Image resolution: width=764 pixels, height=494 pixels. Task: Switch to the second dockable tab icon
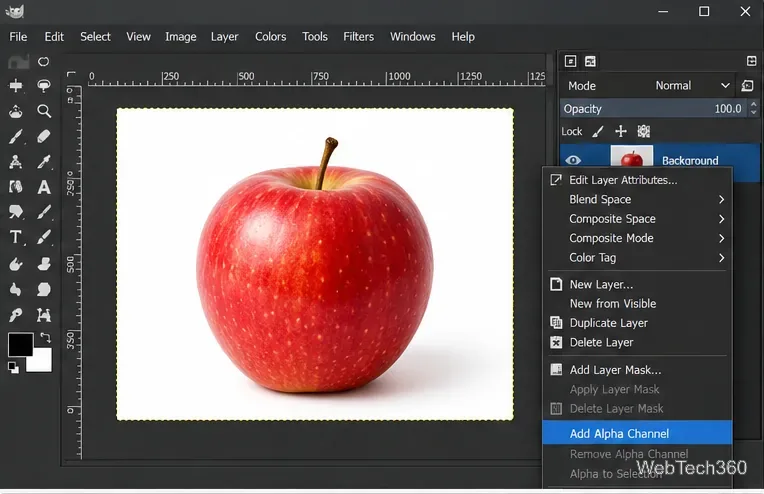click(x=590, y=61)
